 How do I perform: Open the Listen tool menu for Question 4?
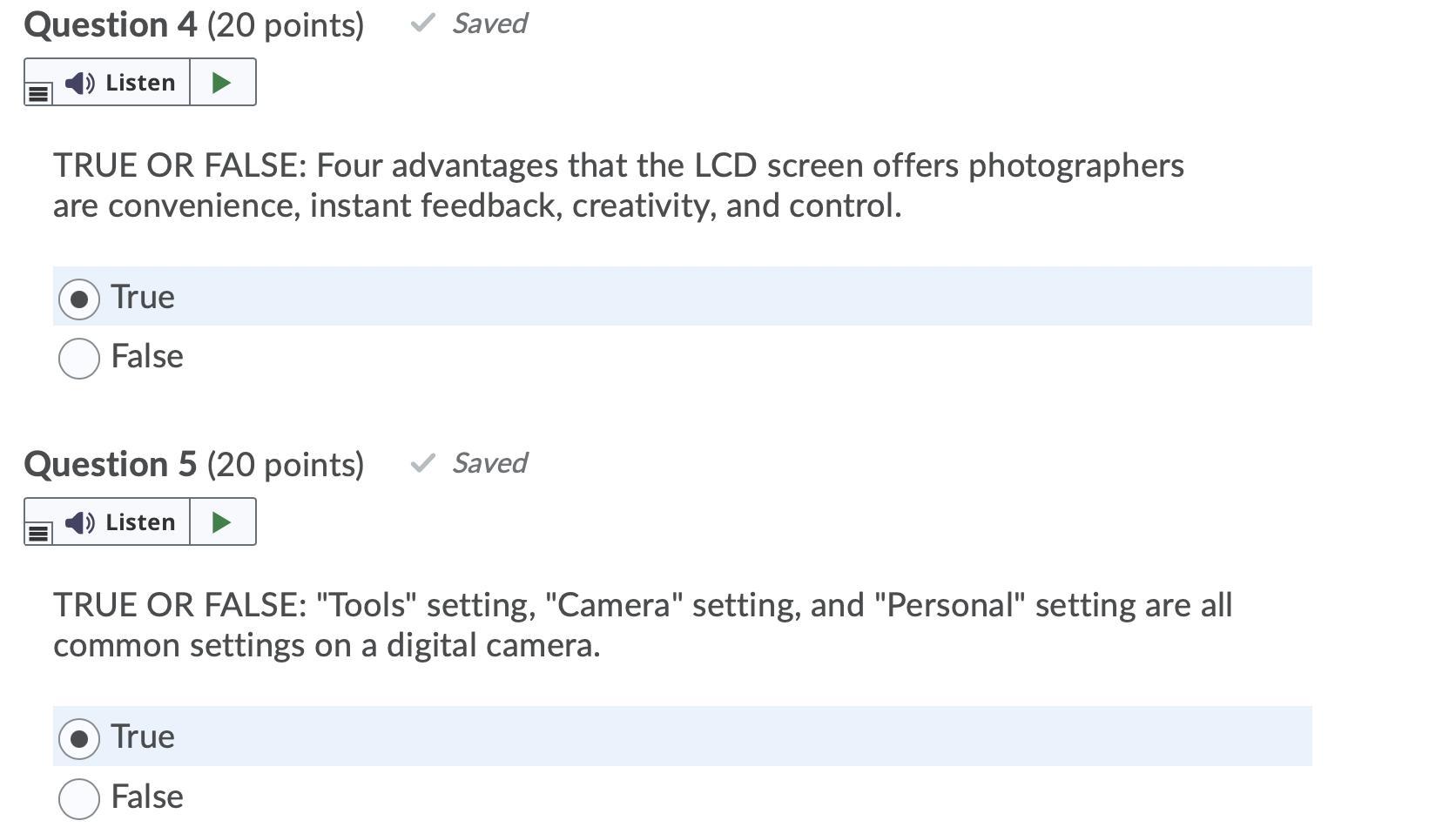point(38,93)
